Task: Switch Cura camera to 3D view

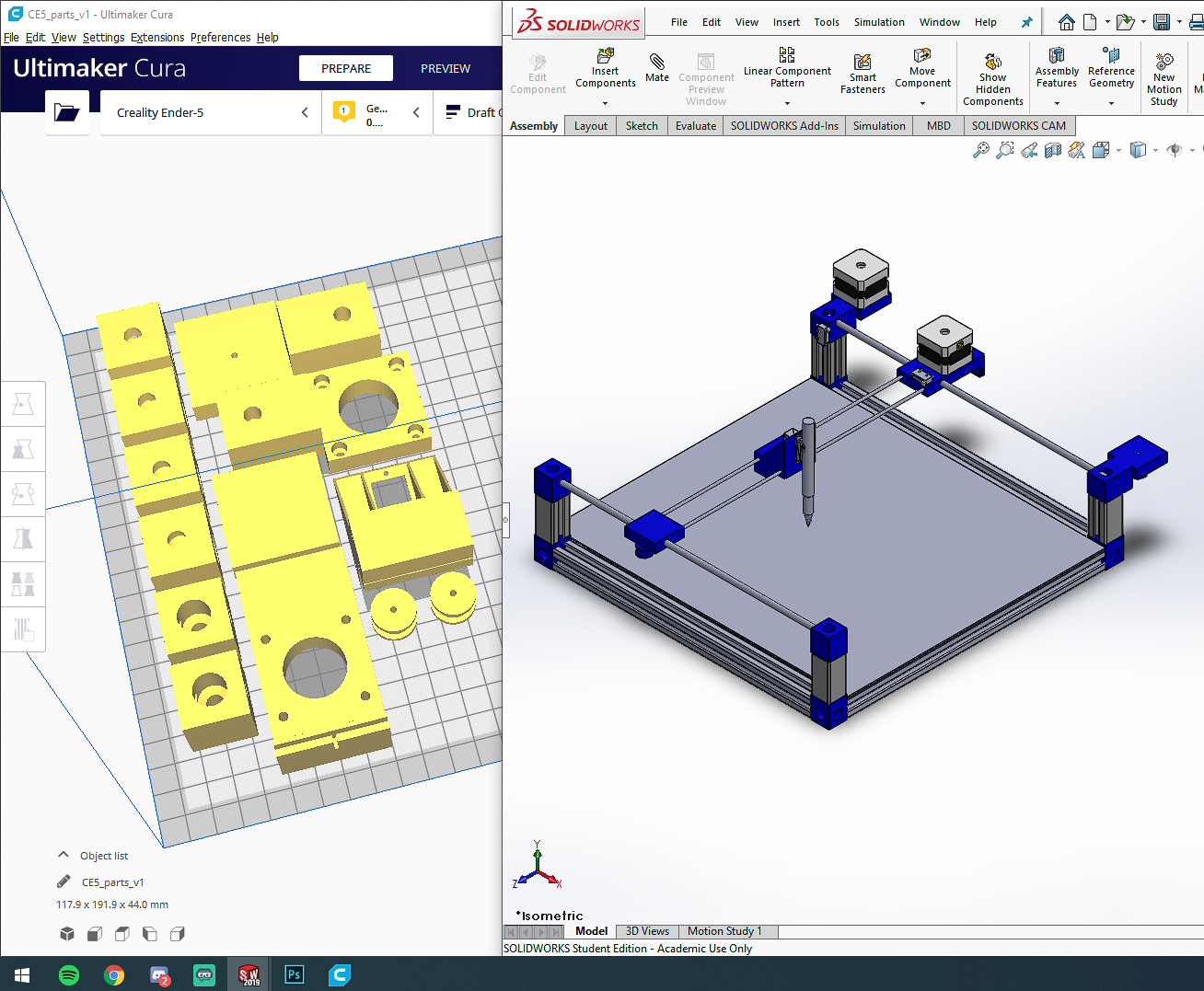Action: click(x=67, y=934)
